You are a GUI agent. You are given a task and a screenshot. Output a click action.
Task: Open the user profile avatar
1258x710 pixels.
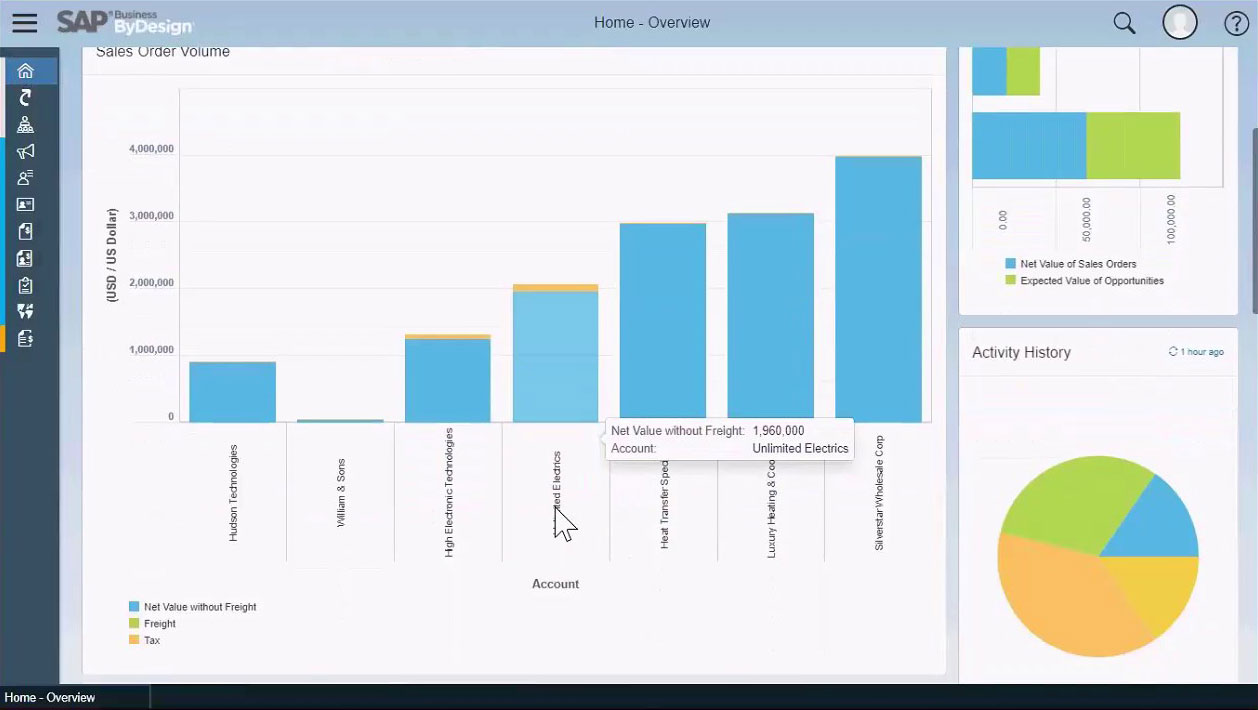1180,22
